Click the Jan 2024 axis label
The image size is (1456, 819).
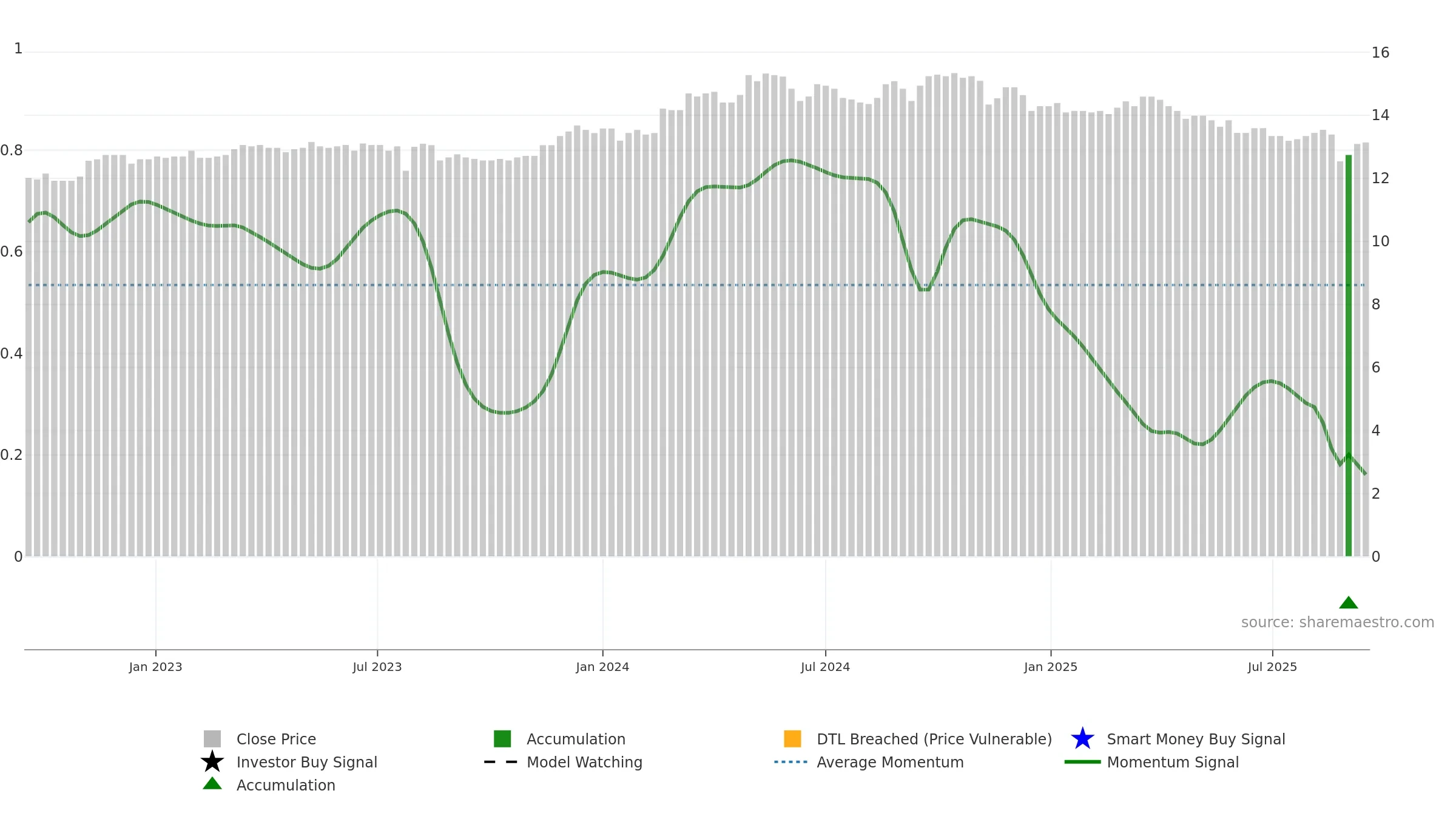point(602,667)
